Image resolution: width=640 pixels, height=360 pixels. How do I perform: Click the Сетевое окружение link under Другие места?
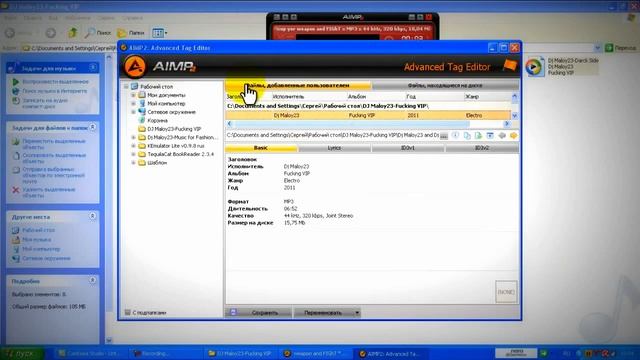coord(46,258)
